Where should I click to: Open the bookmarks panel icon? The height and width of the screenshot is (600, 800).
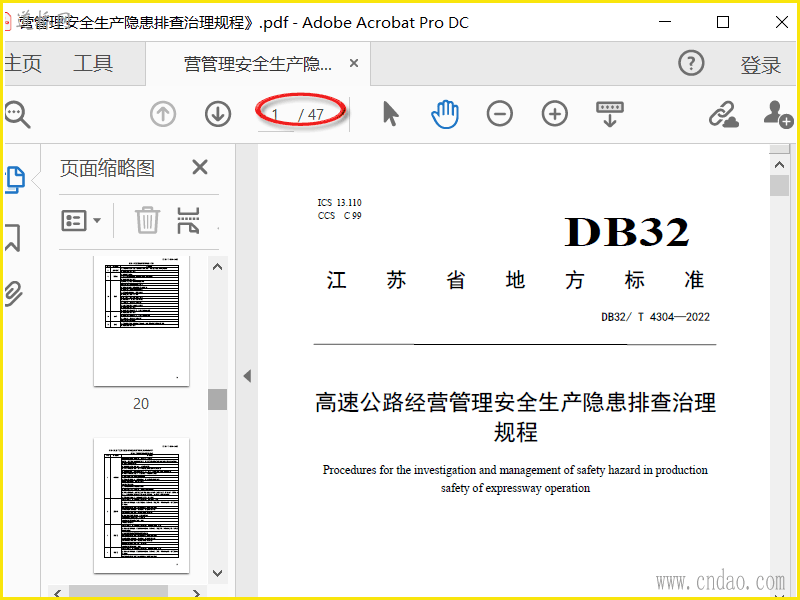point(12,237)
